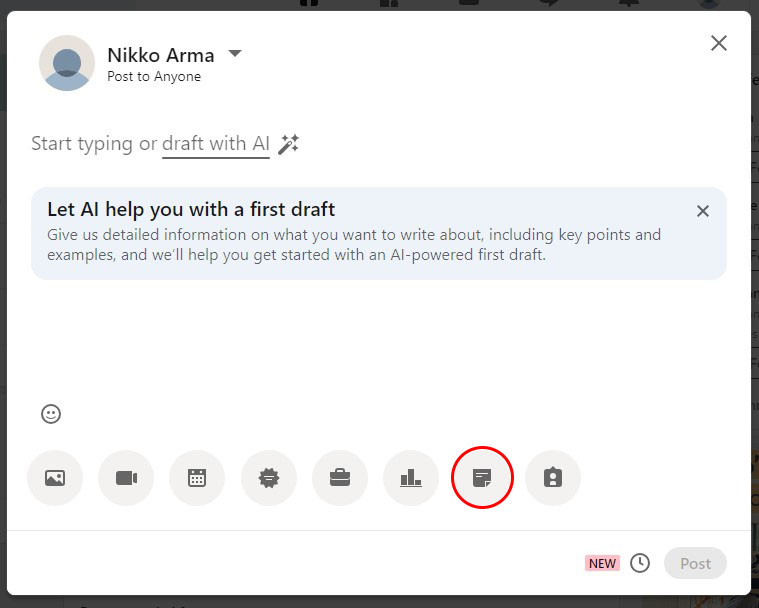The image size is (759, 608).
Task: Celebrate an occasion with the badge icon
Action: [x=269, y=478]
